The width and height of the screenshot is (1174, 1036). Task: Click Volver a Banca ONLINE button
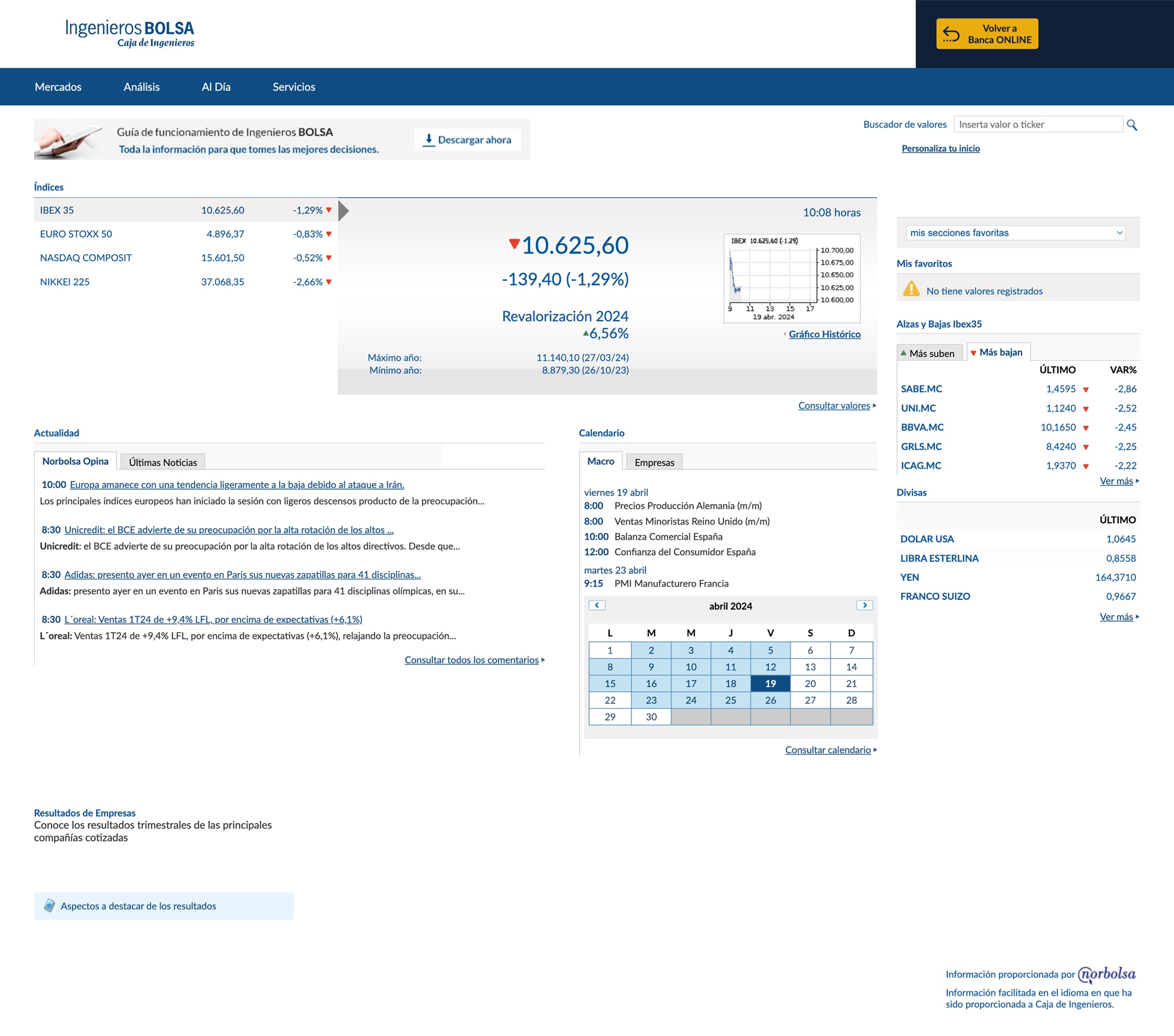pyautogui.click(x=987, y=34)
